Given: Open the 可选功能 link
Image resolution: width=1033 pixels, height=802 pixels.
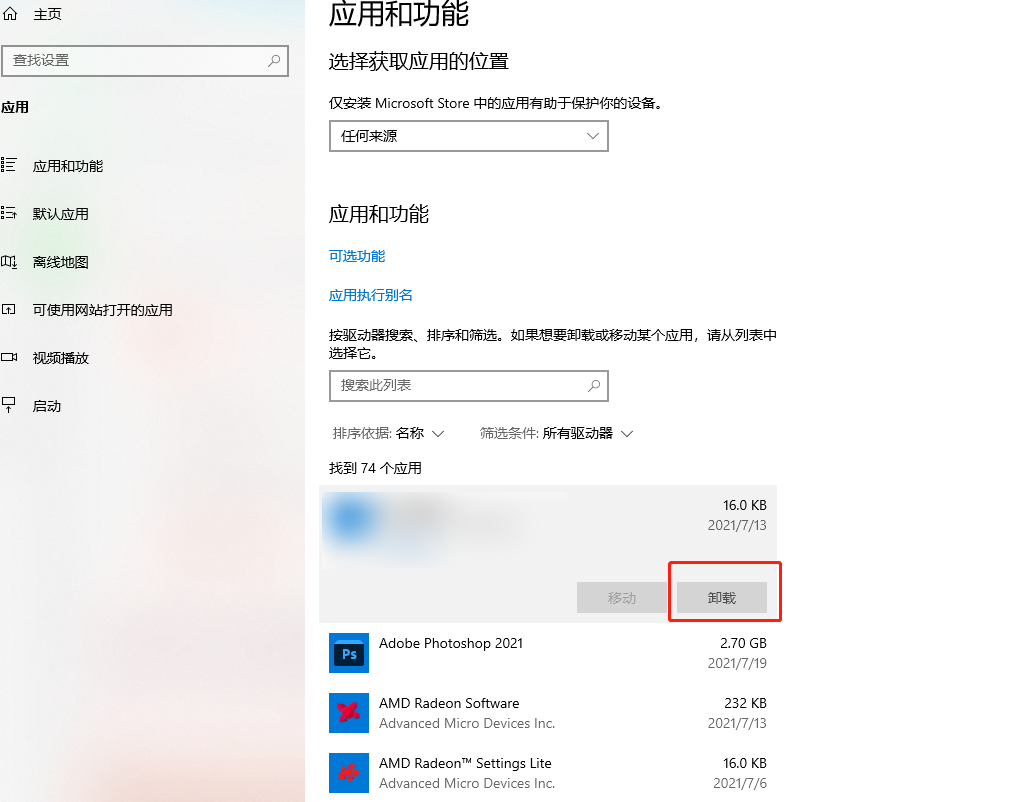Looking at the screenshot, I should [356, 256].
